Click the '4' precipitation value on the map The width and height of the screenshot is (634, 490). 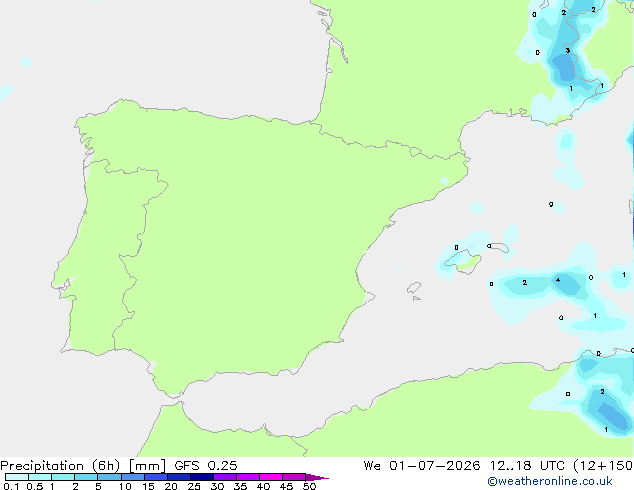pyautogui.click(x=558, y=280)
